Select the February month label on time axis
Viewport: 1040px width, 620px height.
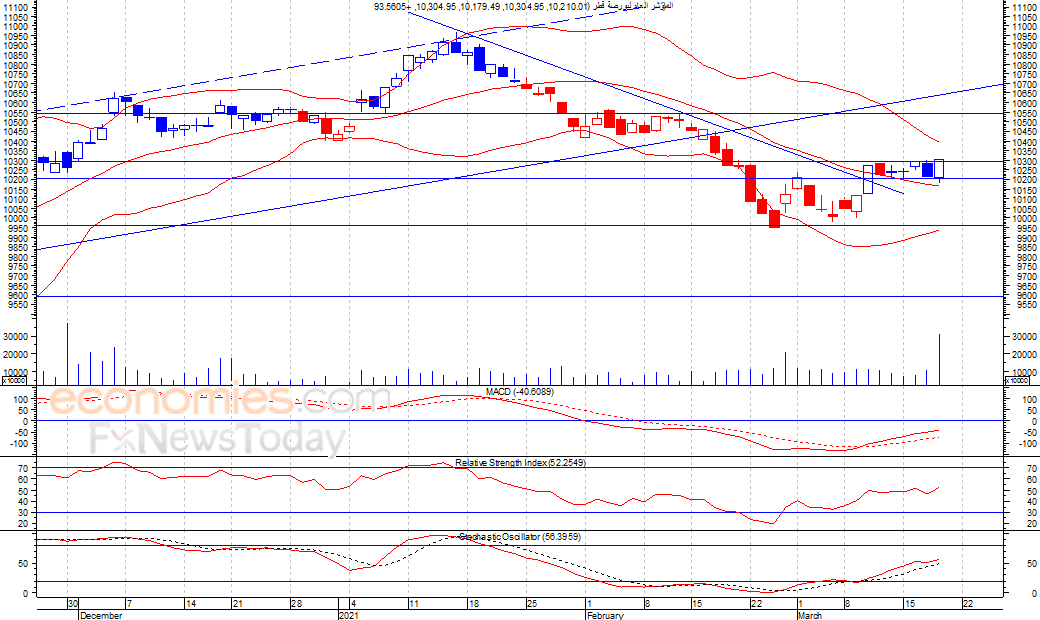tap(605, 615)
